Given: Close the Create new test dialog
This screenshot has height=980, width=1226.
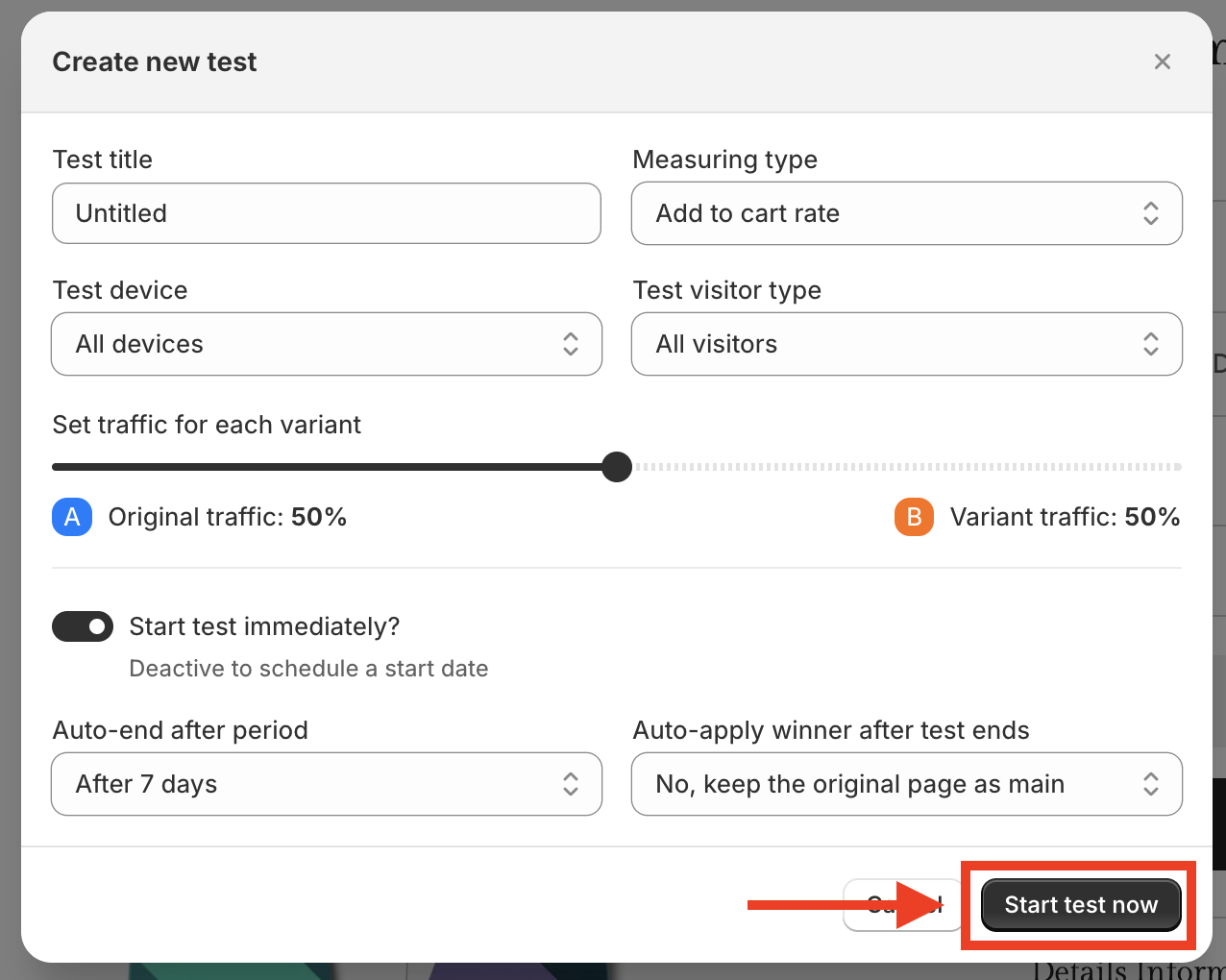Looking at the screenshot, I should (x=1162, y=61).
